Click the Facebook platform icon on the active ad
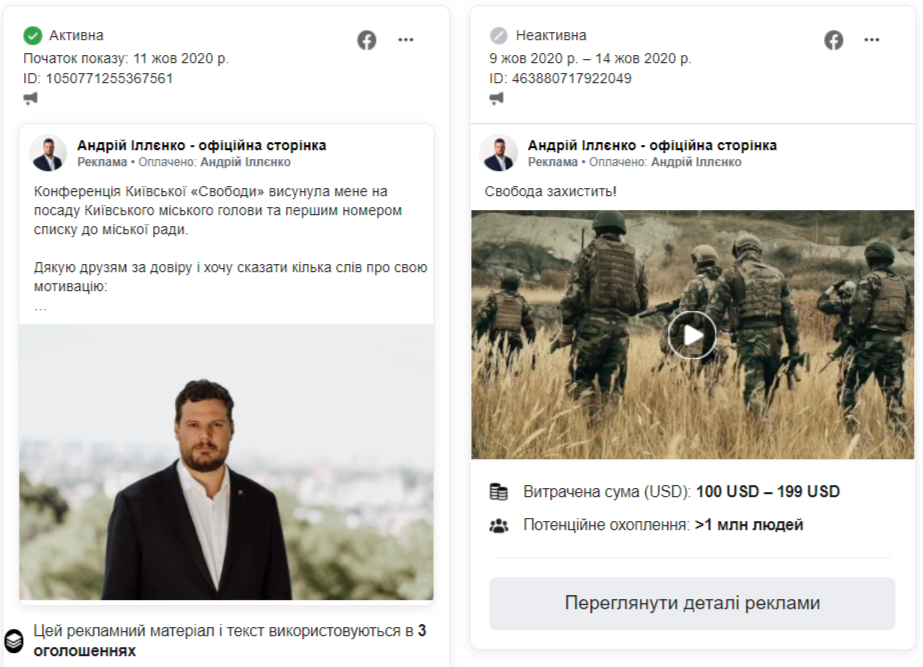923x667 pixels. (x=367, y=40)
